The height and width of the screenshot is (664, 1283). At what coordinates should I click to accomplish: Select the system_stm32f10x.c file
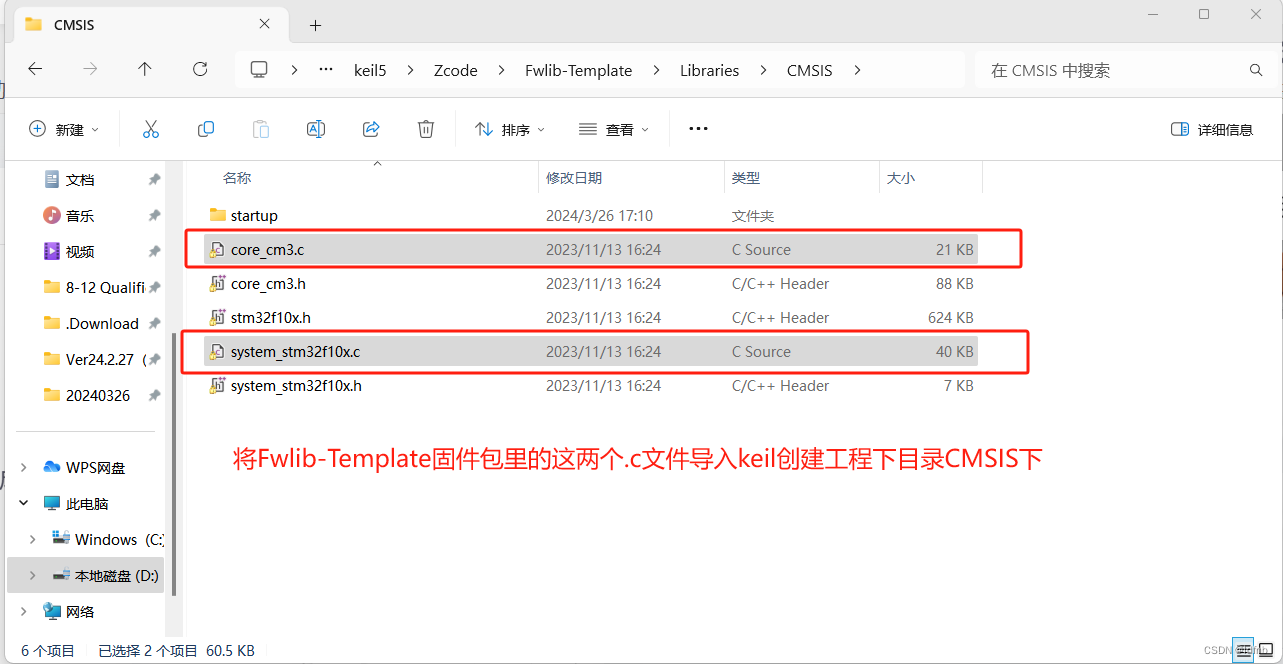[x=590, y=352]
